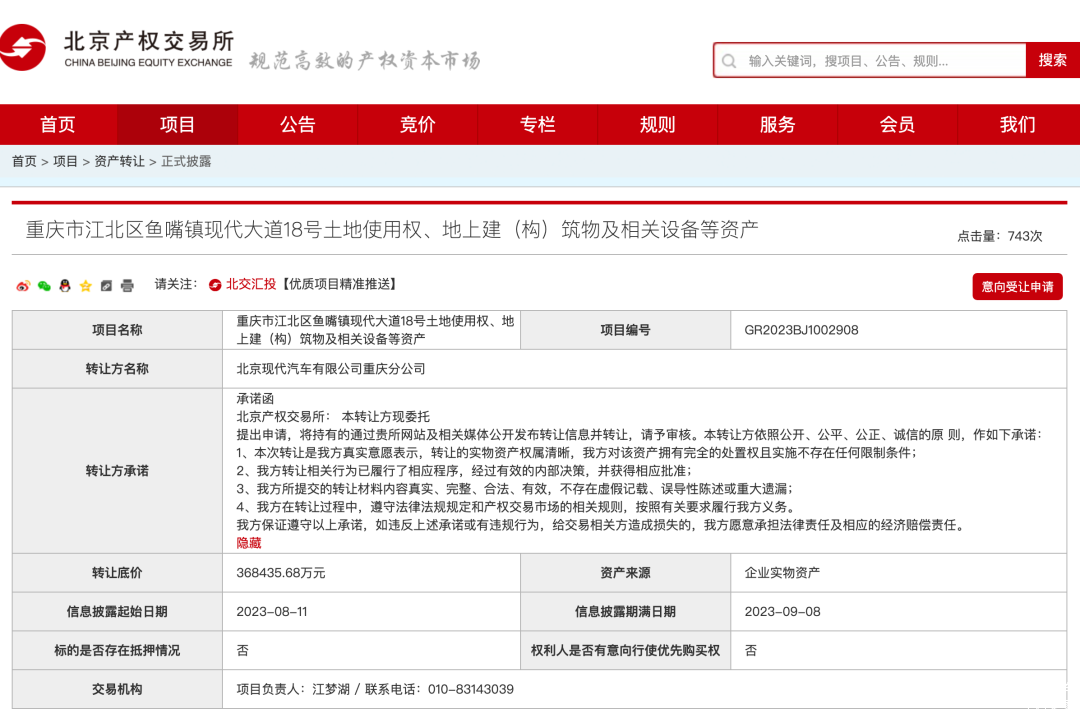This screenshot has width=1080, height=718.
Task: Open the 公告 navigation tab
Action: coord(297,125)
